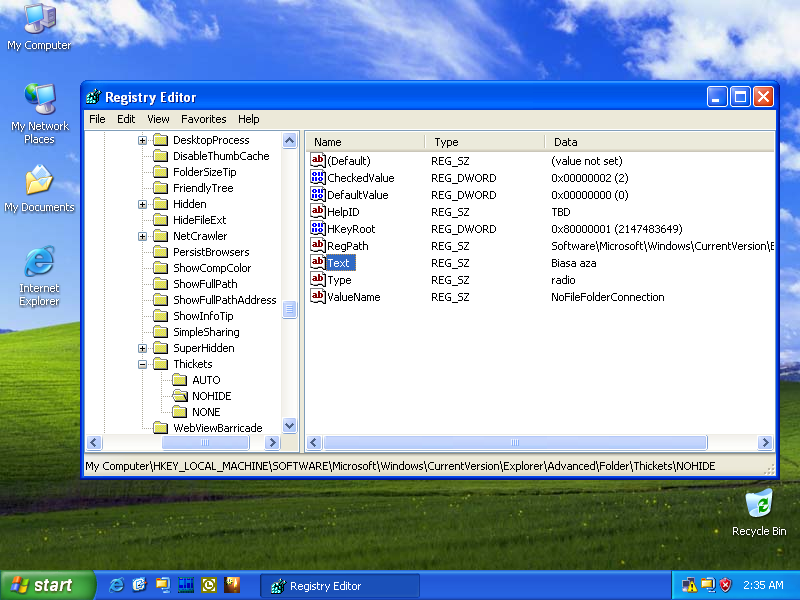This screenshot has width=800, height=600.
Task: Click the AUTO folder icon in tree
Action: [x=179, y=380]
